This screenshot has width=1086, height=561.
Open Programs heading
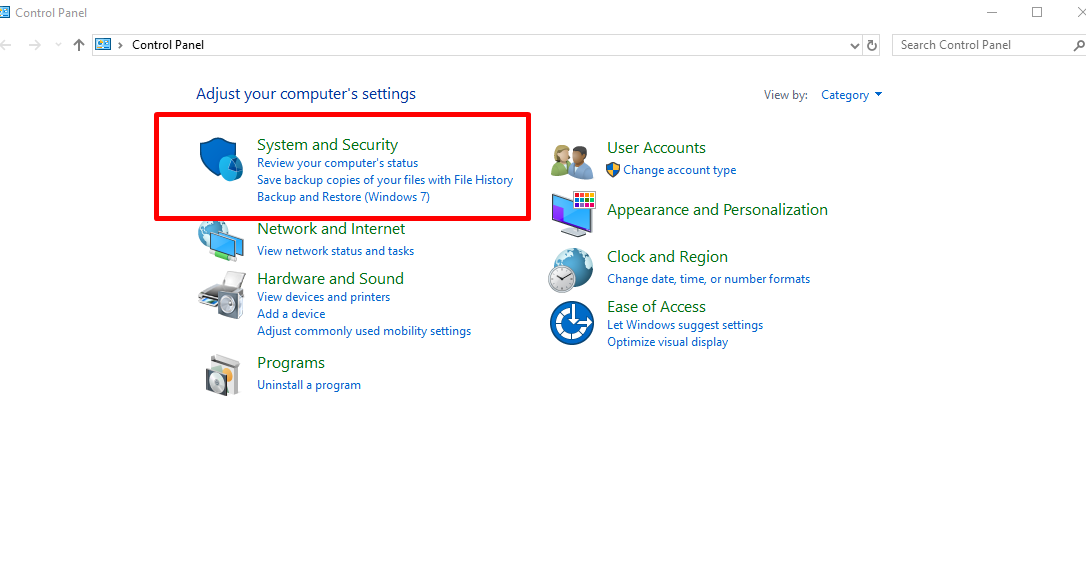291,363
